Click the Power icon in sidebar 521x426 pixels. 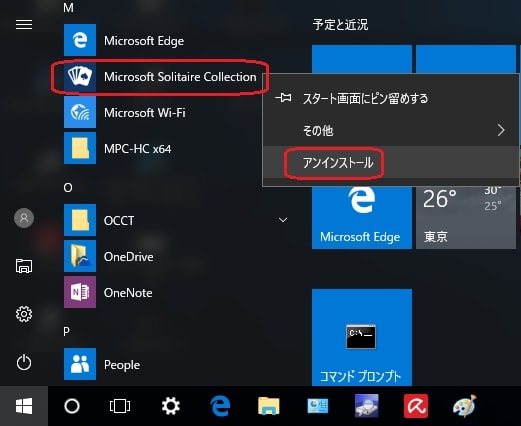click(24, 362)
